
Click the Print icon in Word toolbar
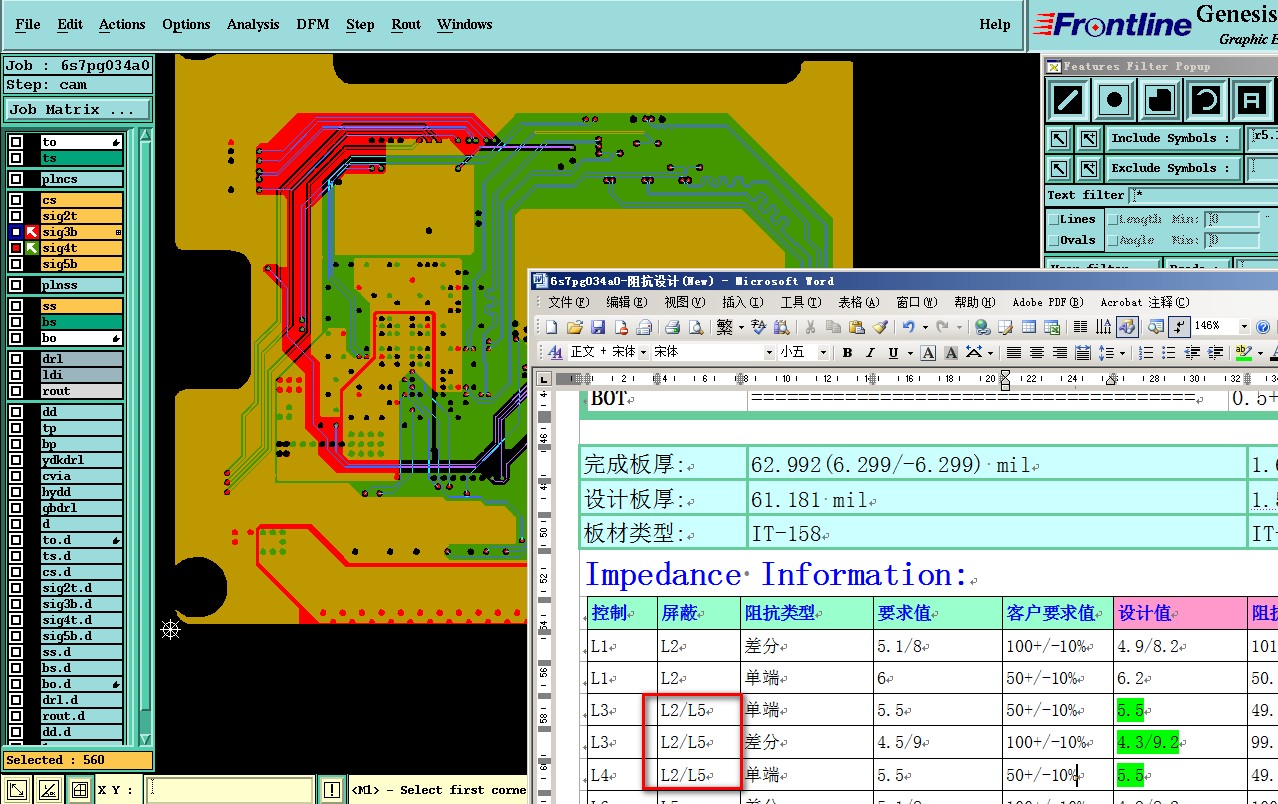click(673, 327)
